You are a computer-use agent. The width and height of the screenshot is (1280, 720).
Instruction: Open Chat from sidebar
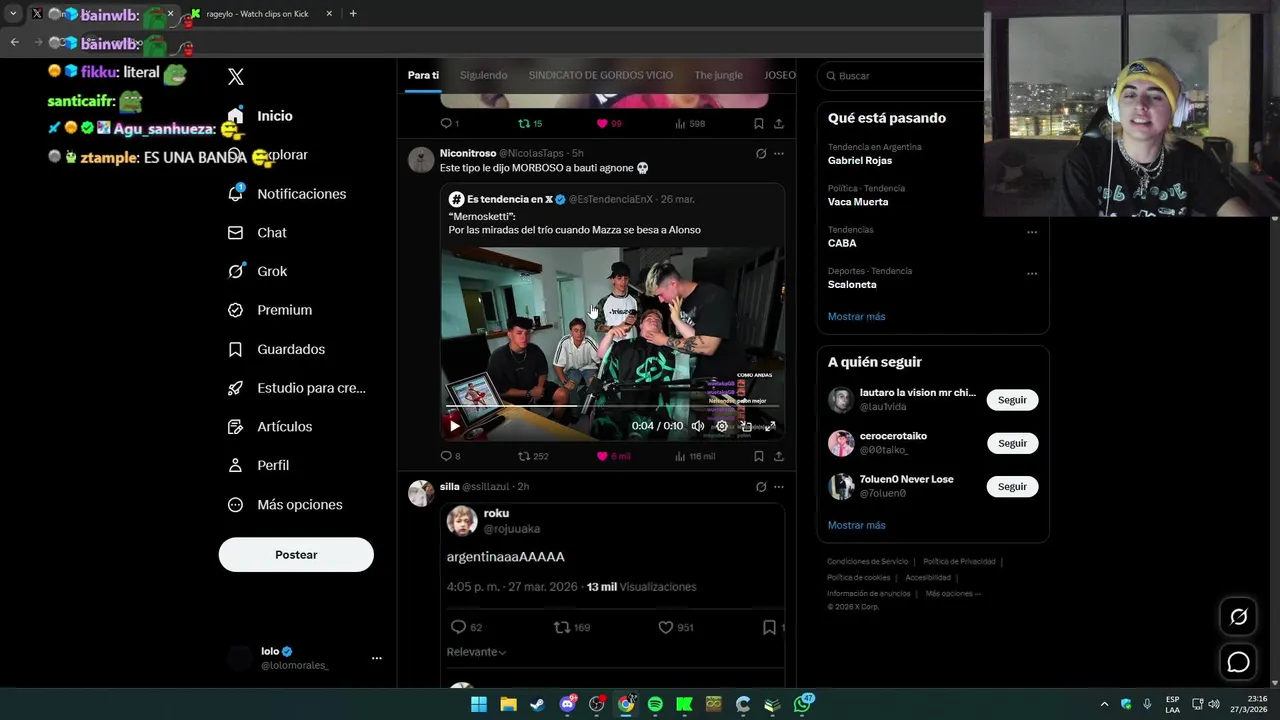tap(257, 233)
